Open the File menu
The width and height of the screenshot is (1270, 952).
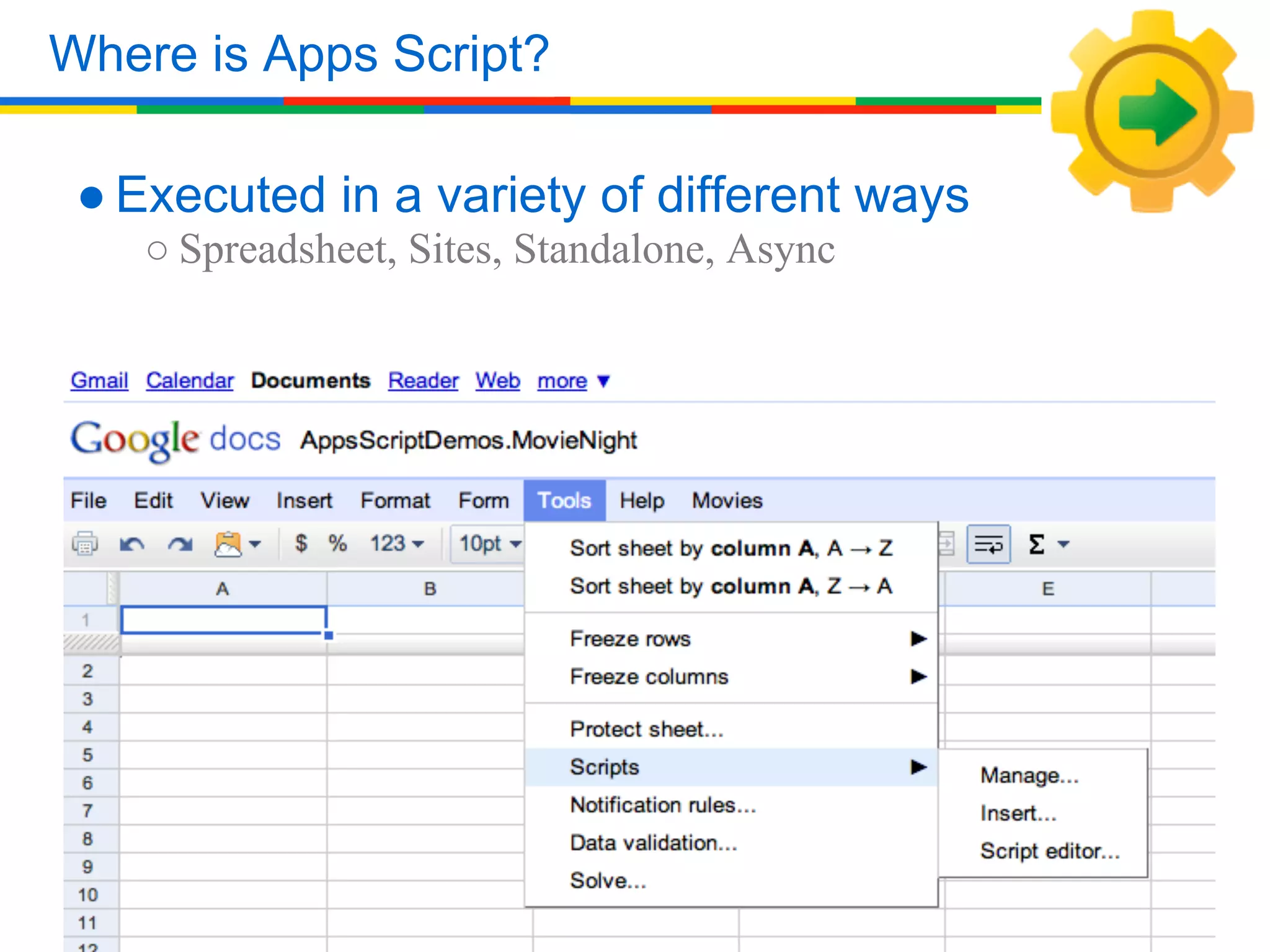coord(89,500)
